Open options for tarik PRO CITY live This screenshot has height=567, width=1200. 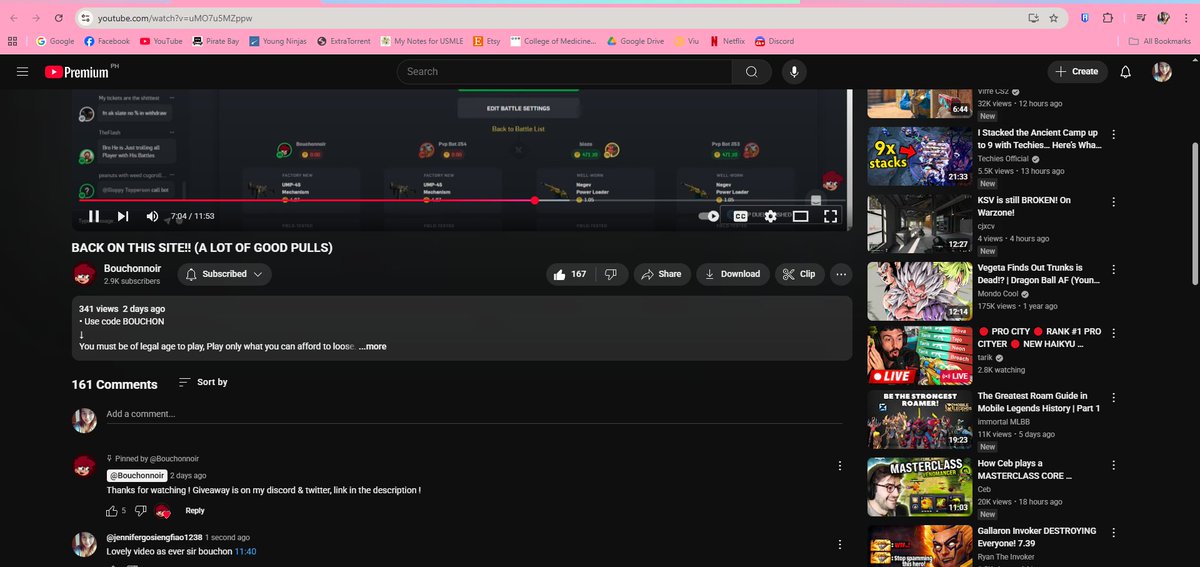coord(1114,335)
